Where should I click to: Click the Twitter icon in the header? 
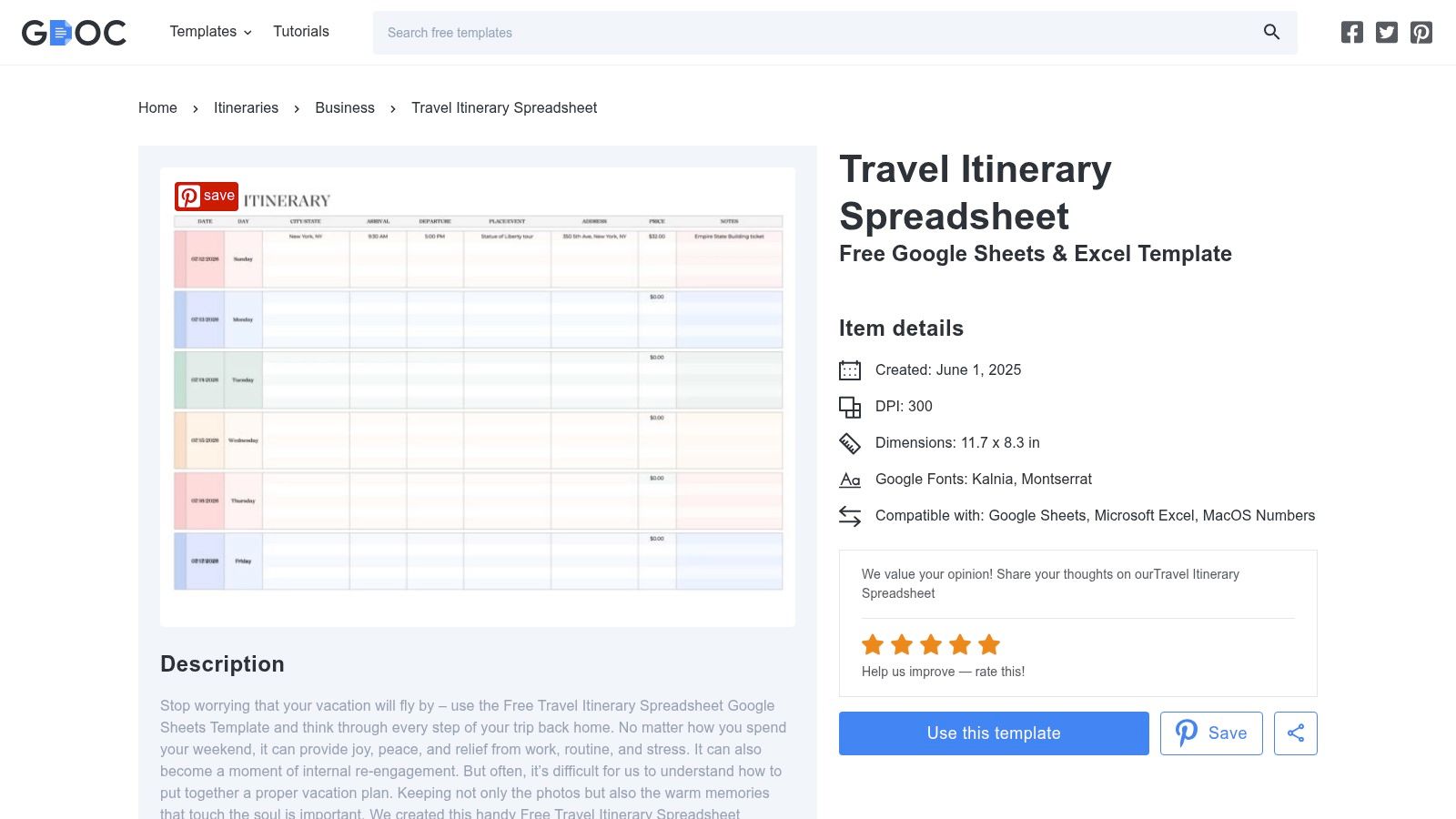(x=1387, y=32)
